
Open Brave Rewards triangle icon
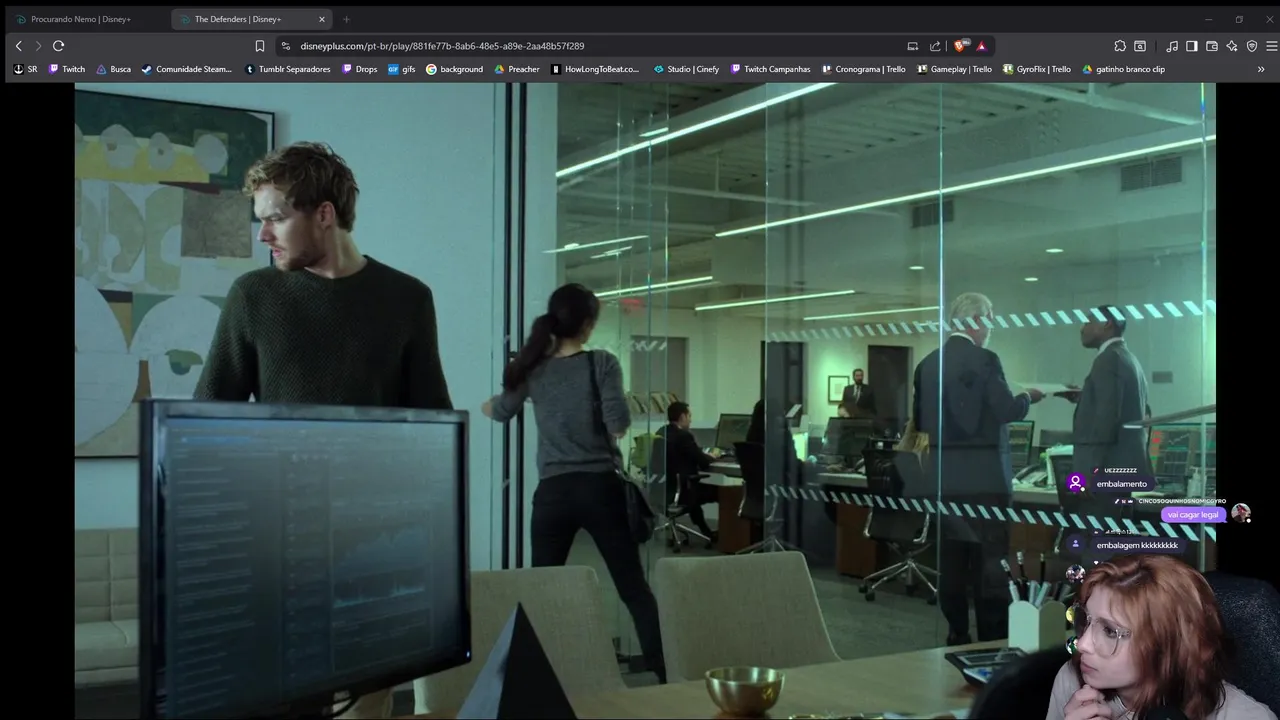point(981,46)
